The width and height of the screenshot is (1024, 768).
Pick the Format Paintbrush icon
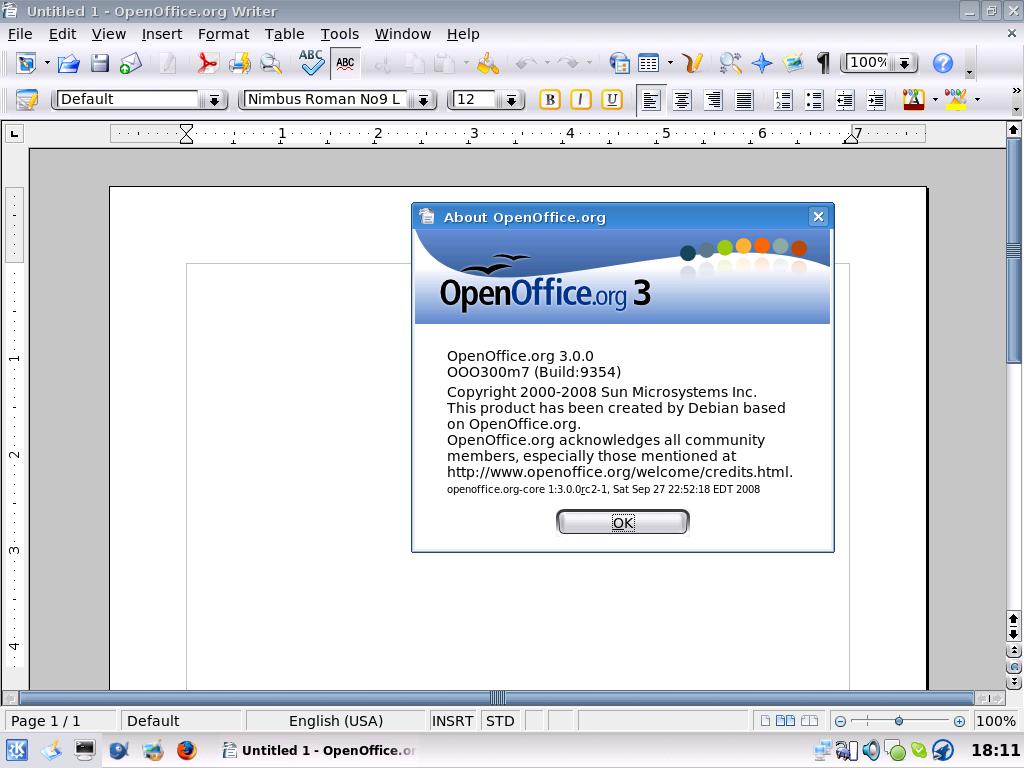[x=488, y=63]
